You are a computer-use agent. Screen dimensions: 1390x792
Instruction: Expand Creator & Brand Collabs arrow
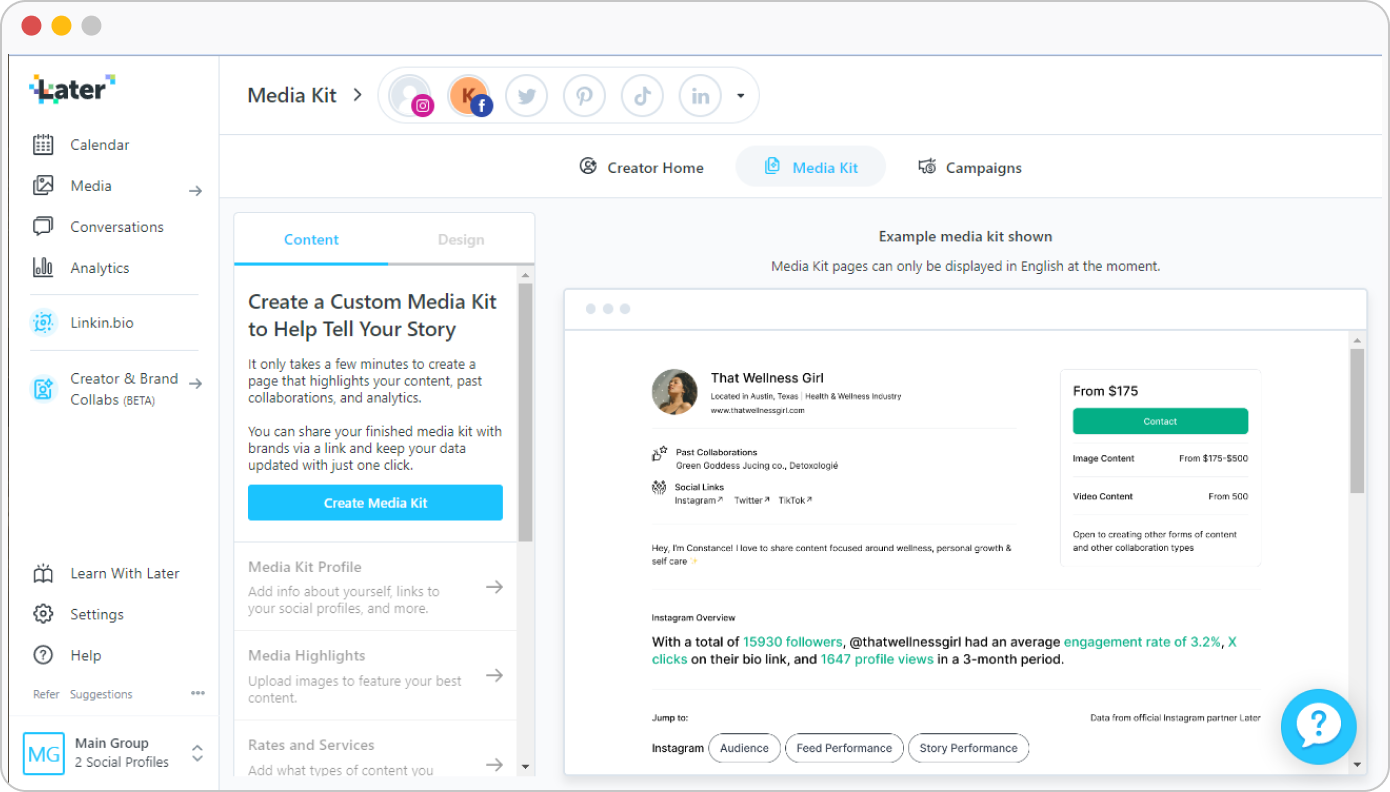tap(196, 383)
